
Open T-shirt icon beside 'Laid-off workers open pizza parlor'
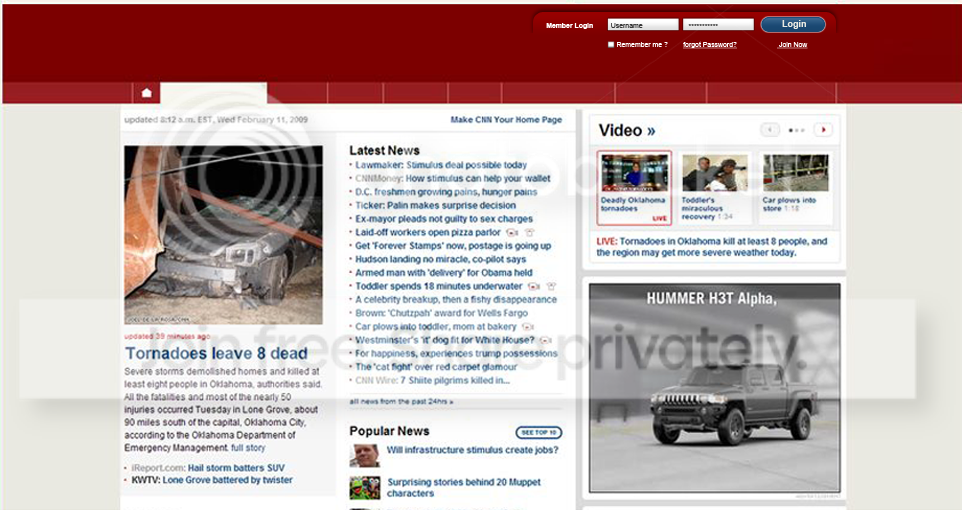[529, 233]
